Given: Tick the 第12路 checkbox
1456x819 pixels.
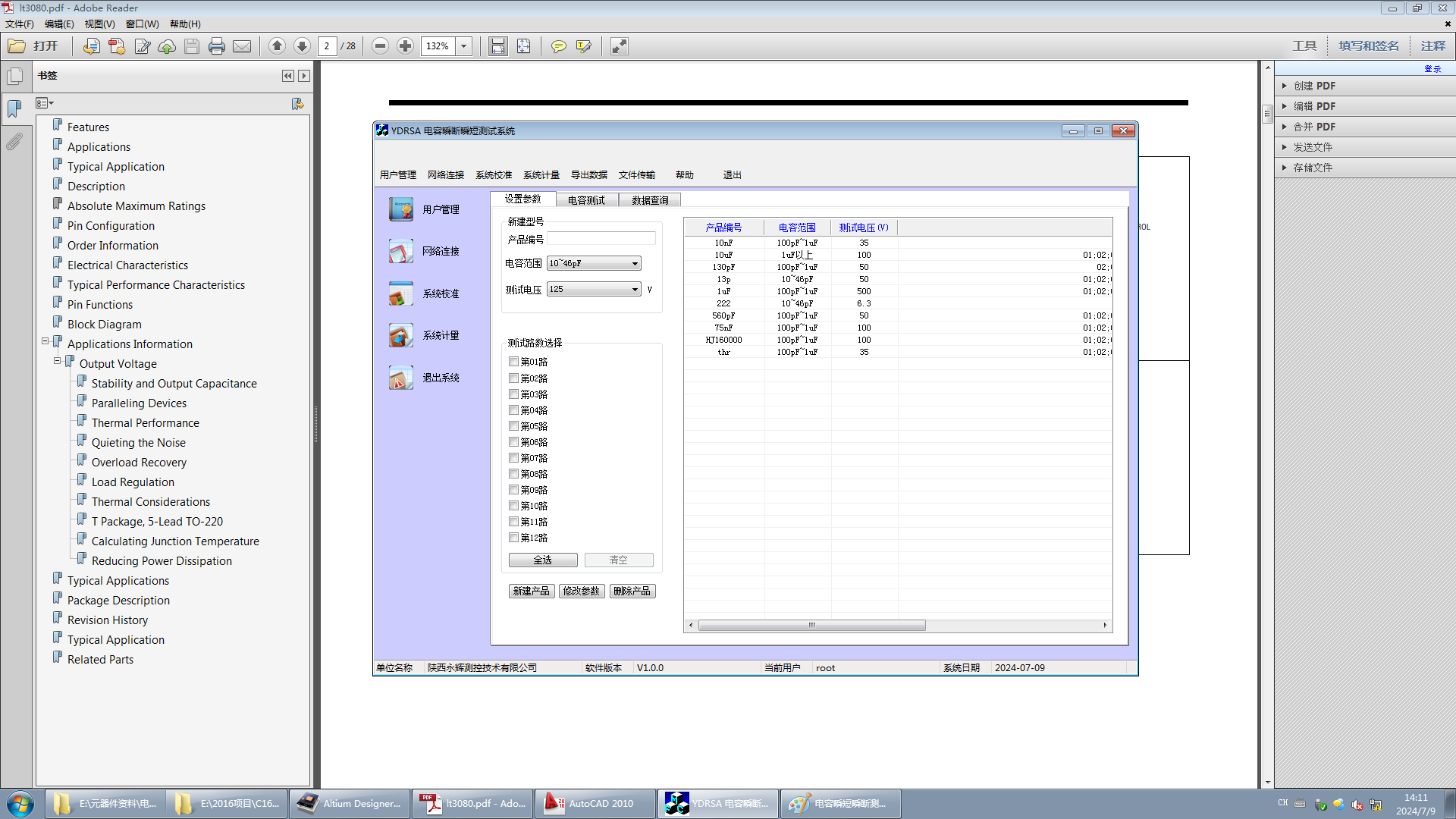Looking at the screenshot, I should tap(513, 538).
